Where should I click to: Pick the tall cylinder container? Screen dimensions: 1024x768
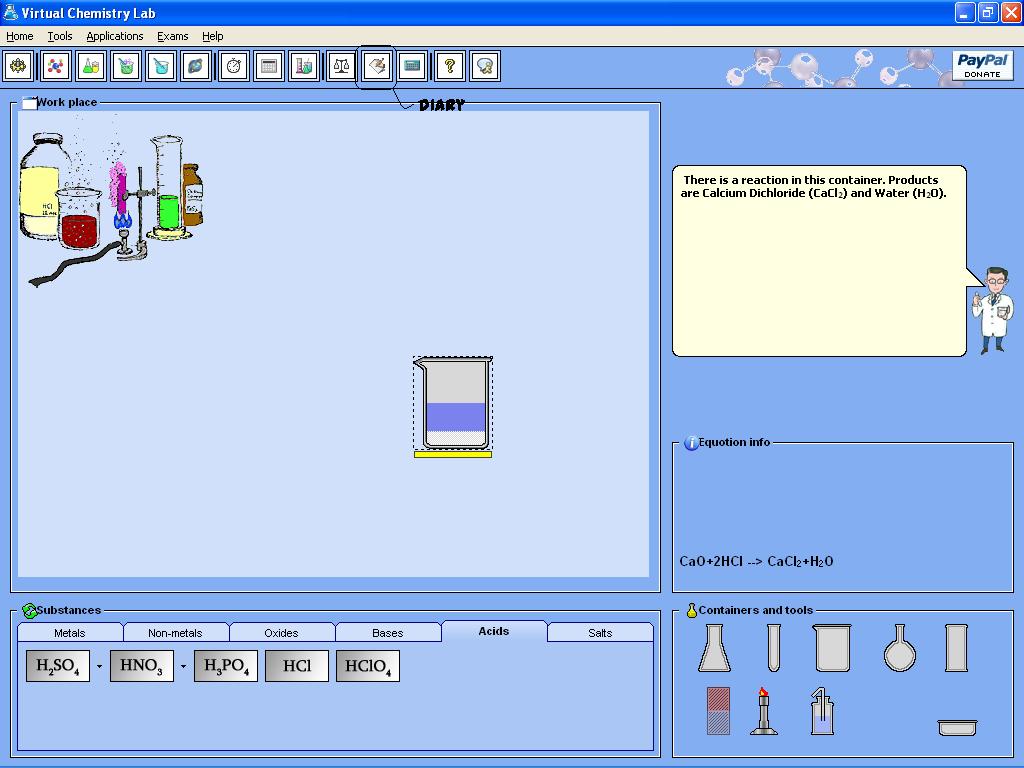pos(956,648)
